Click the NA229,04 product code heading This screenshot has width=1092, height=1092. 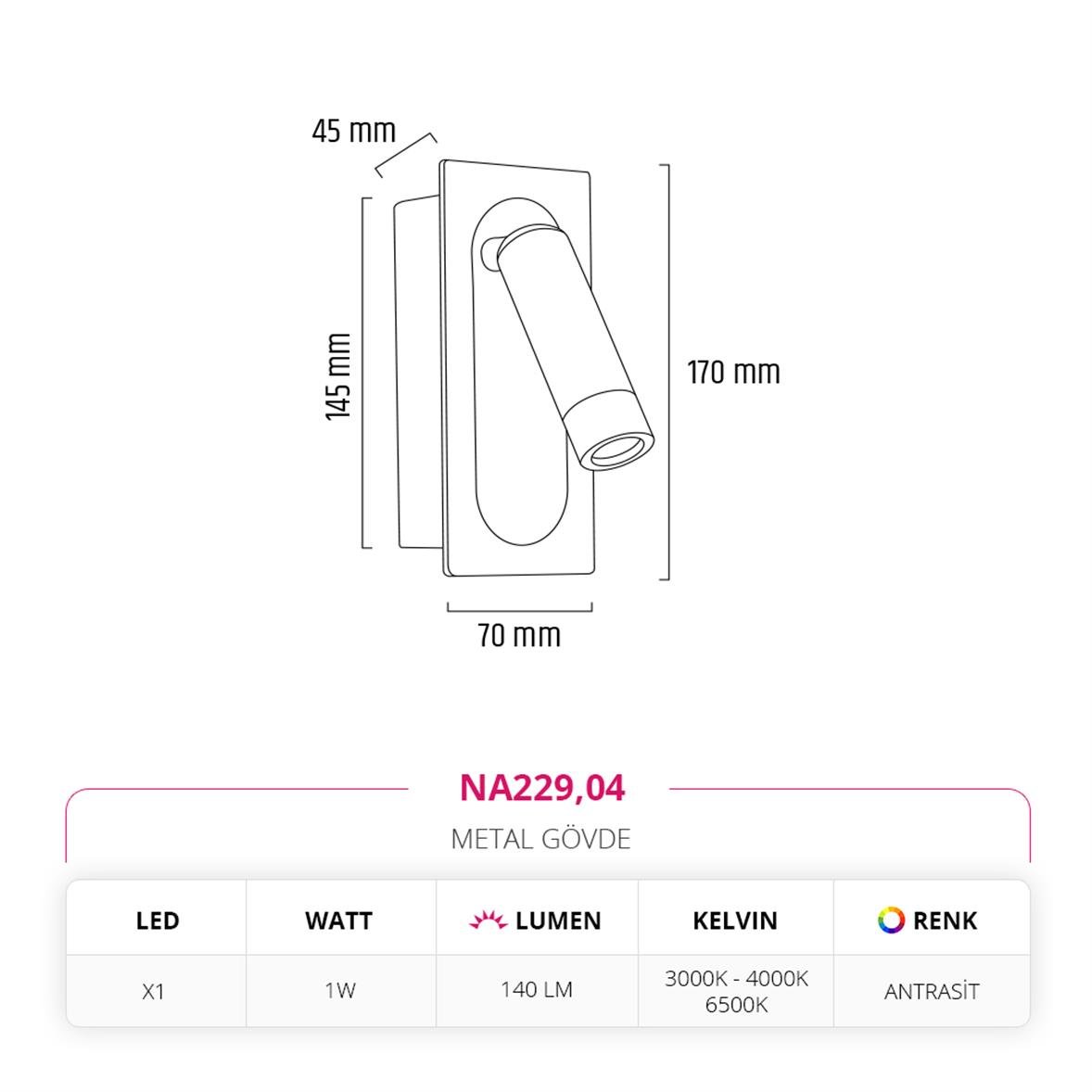coord(542,788)
